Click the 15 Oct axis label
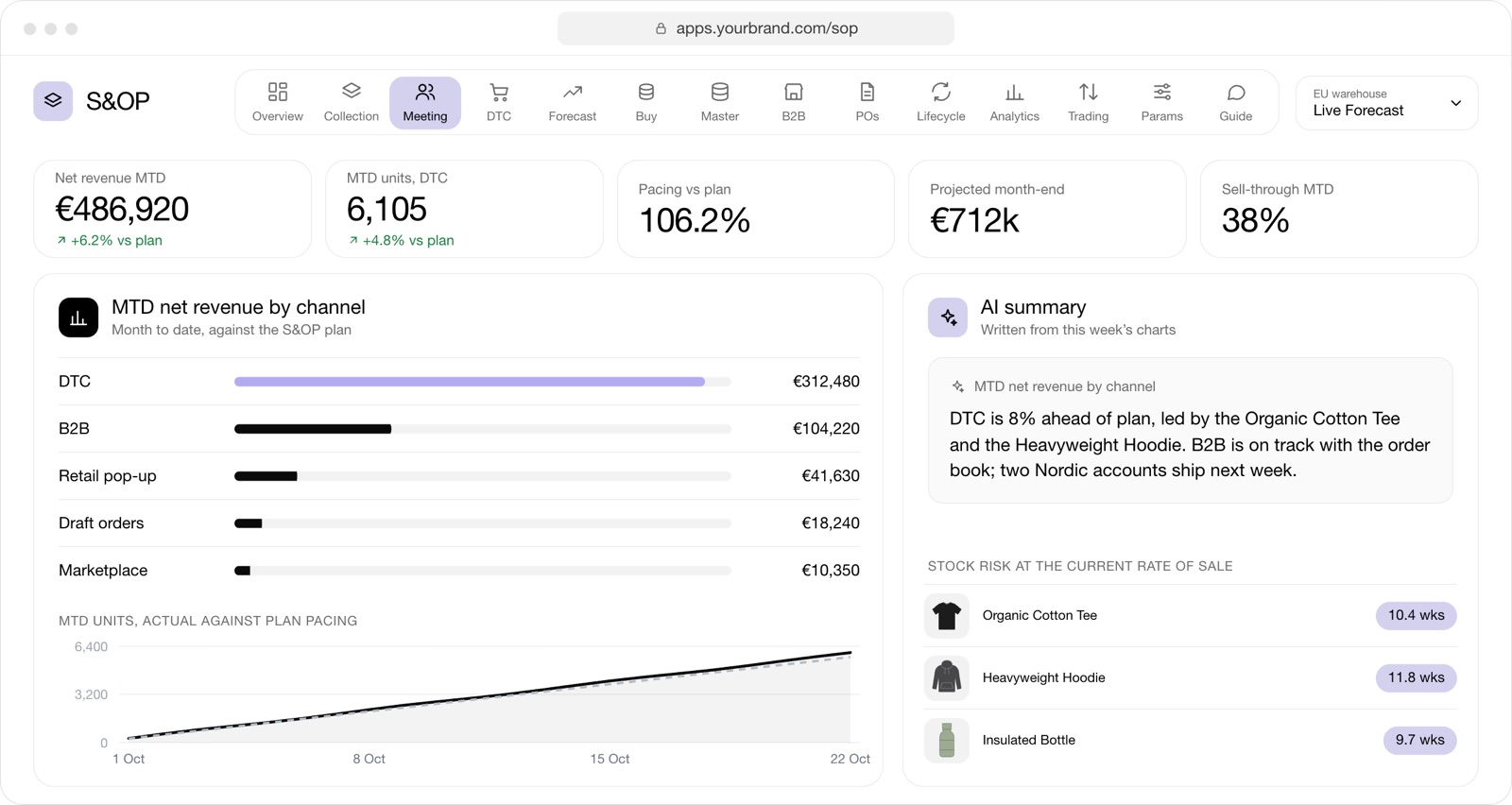Viewport: 1512px width, 805px height. point(610,759)
